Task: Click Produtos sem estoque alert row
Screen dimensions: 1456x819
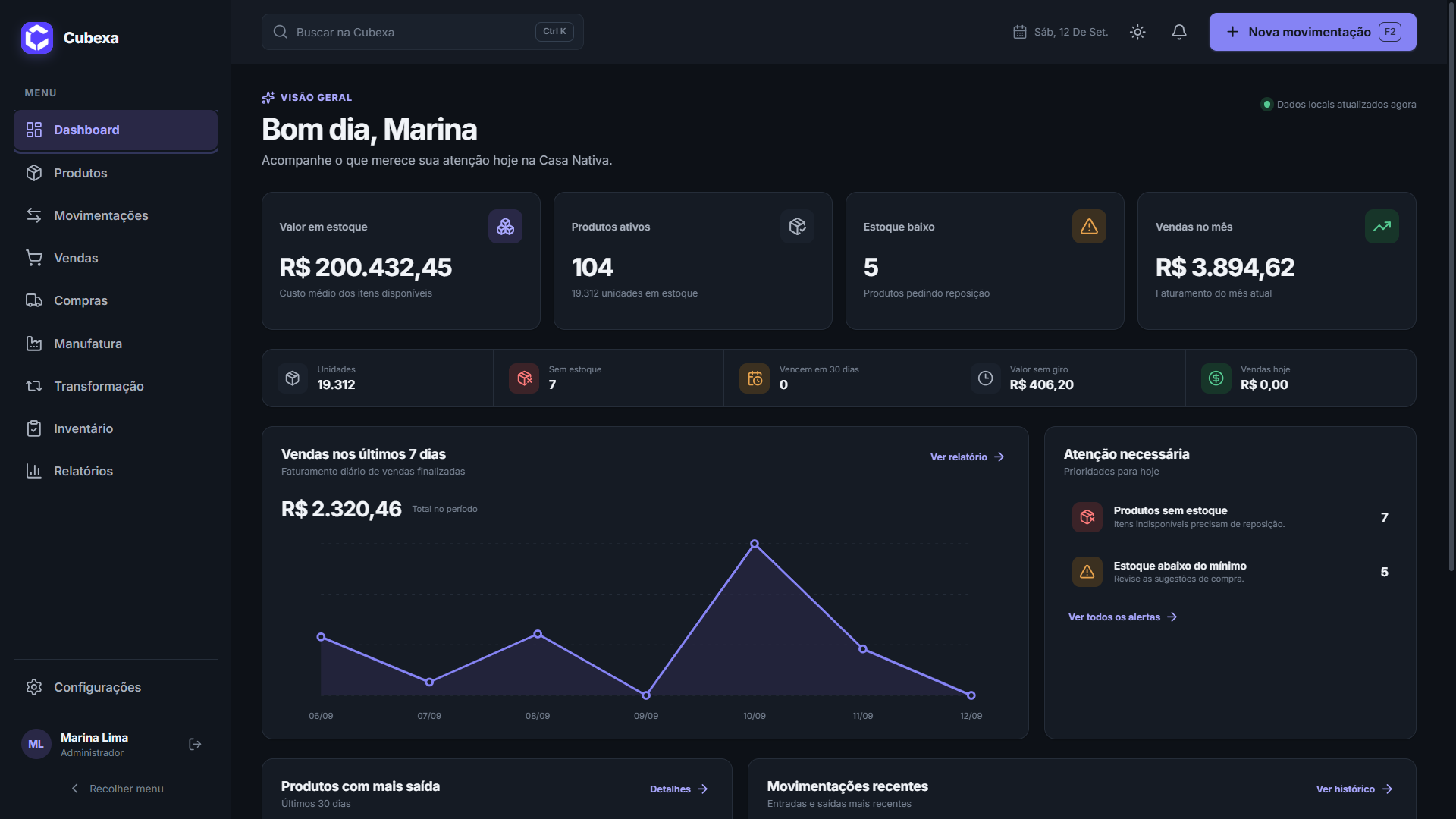Action: coord(1230,517)
